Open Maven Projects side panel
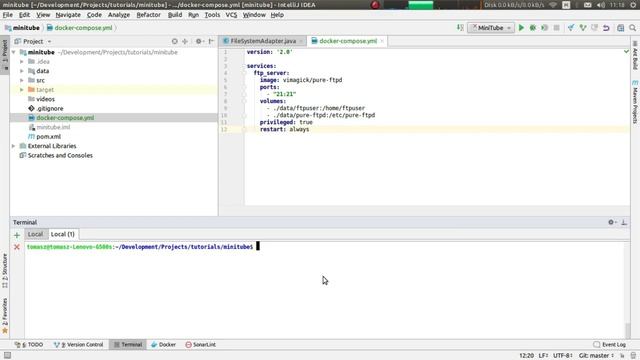The height and width of the screenshot is (360, 640). [635, 102]
